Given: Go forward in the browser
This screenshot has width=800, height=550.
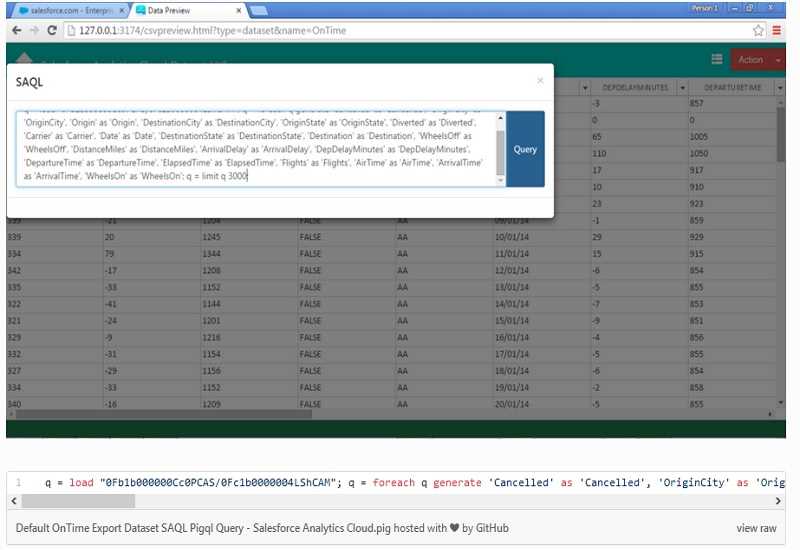Looking at the screenshot, I should [34, 31].
